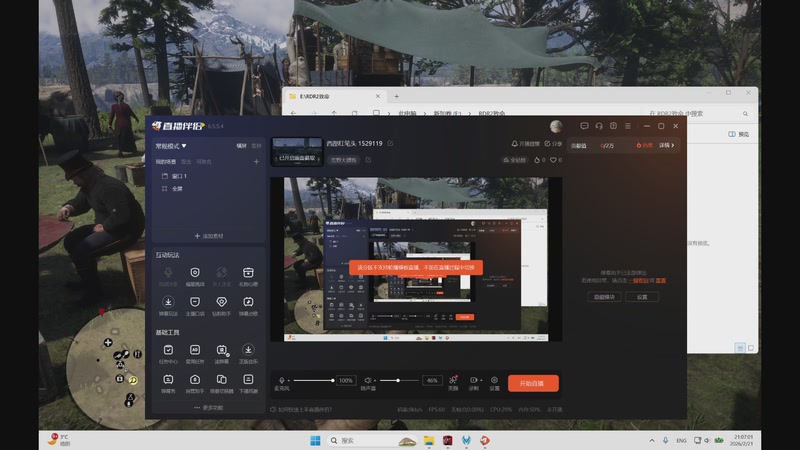The image size is (800, 450).
Task: Click 荒野大镖客 category tag
Action: [343, 160]
